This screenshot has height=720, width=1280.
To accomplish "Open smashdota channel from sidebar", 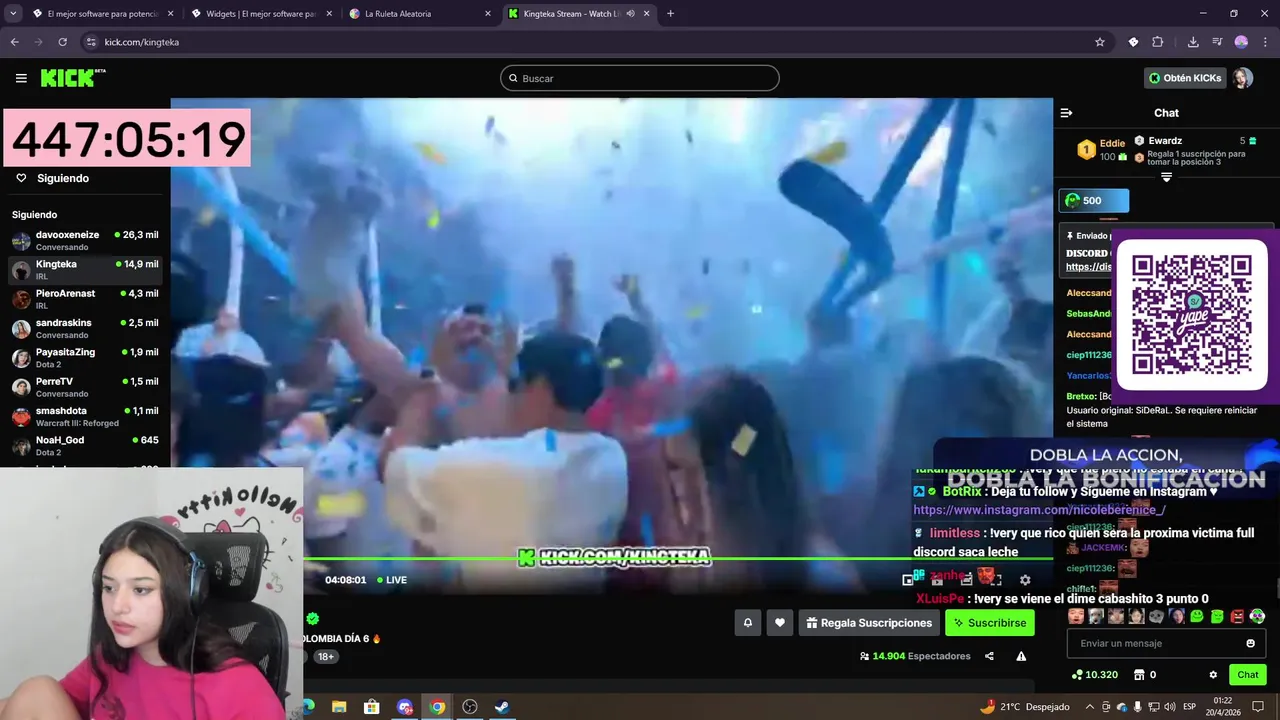I will [85, 416].
